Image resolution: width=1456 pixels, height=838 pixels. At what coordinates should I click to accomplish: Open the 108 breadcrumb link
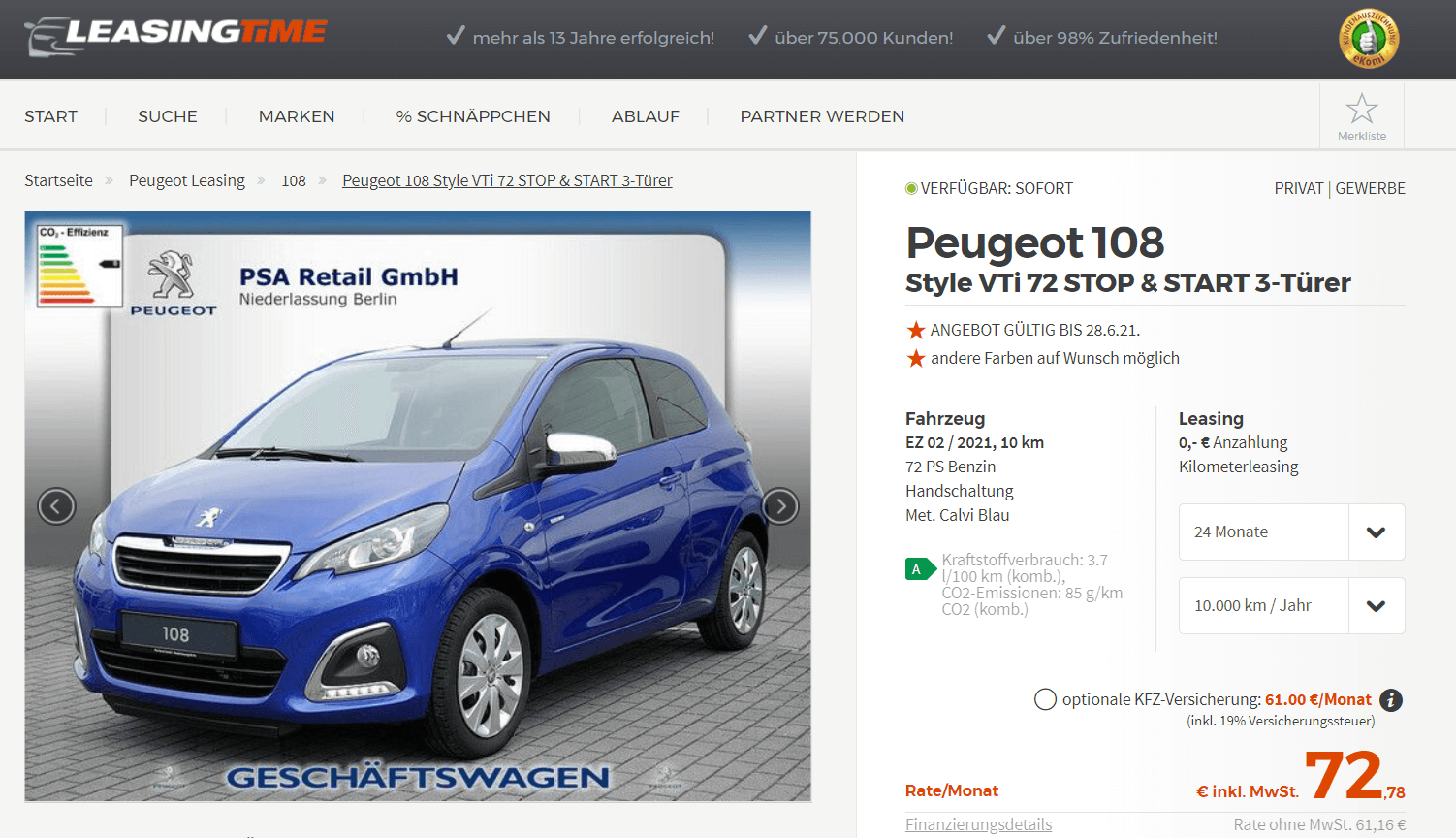tap(294, 180)
